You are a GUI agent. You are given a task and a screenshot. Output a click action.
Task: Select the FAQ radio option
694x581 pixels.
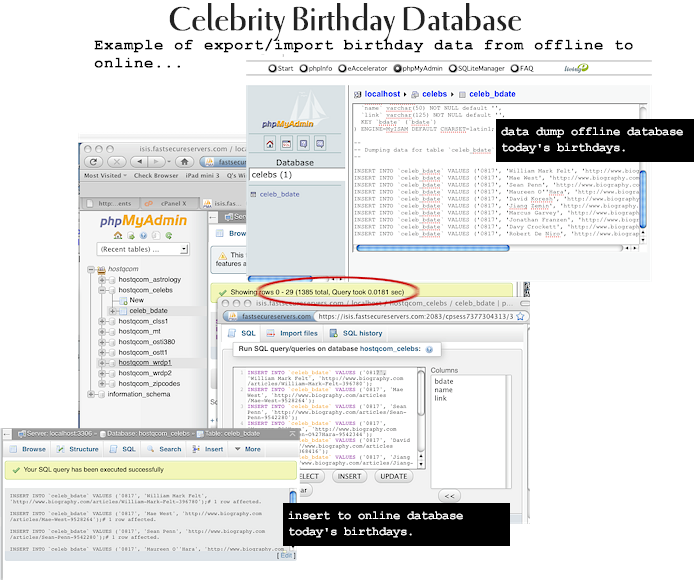pyautogui.click(x=515, y=68)
